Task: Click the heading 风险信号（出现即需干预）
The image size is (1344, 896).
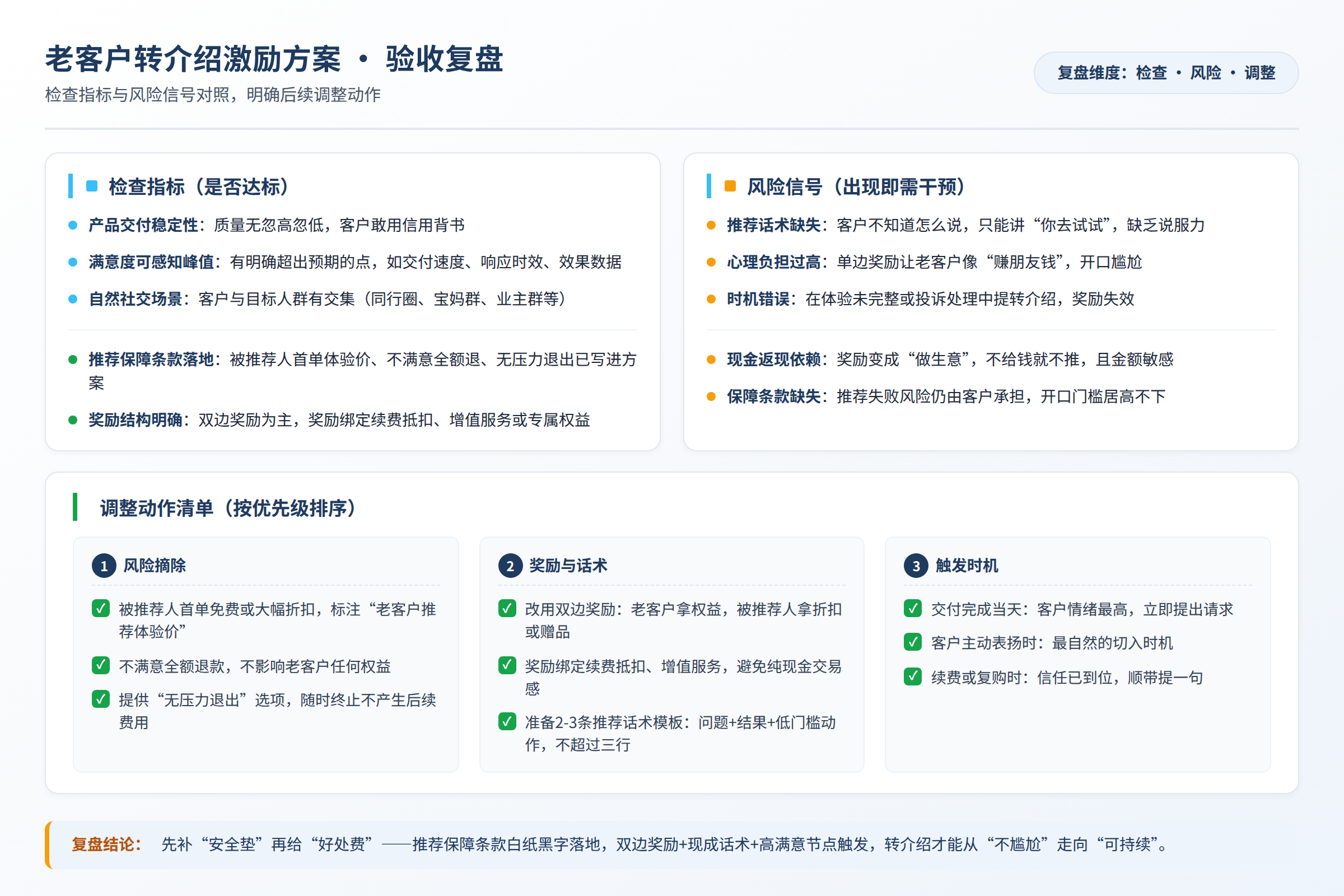Action: tap(857, 187)
